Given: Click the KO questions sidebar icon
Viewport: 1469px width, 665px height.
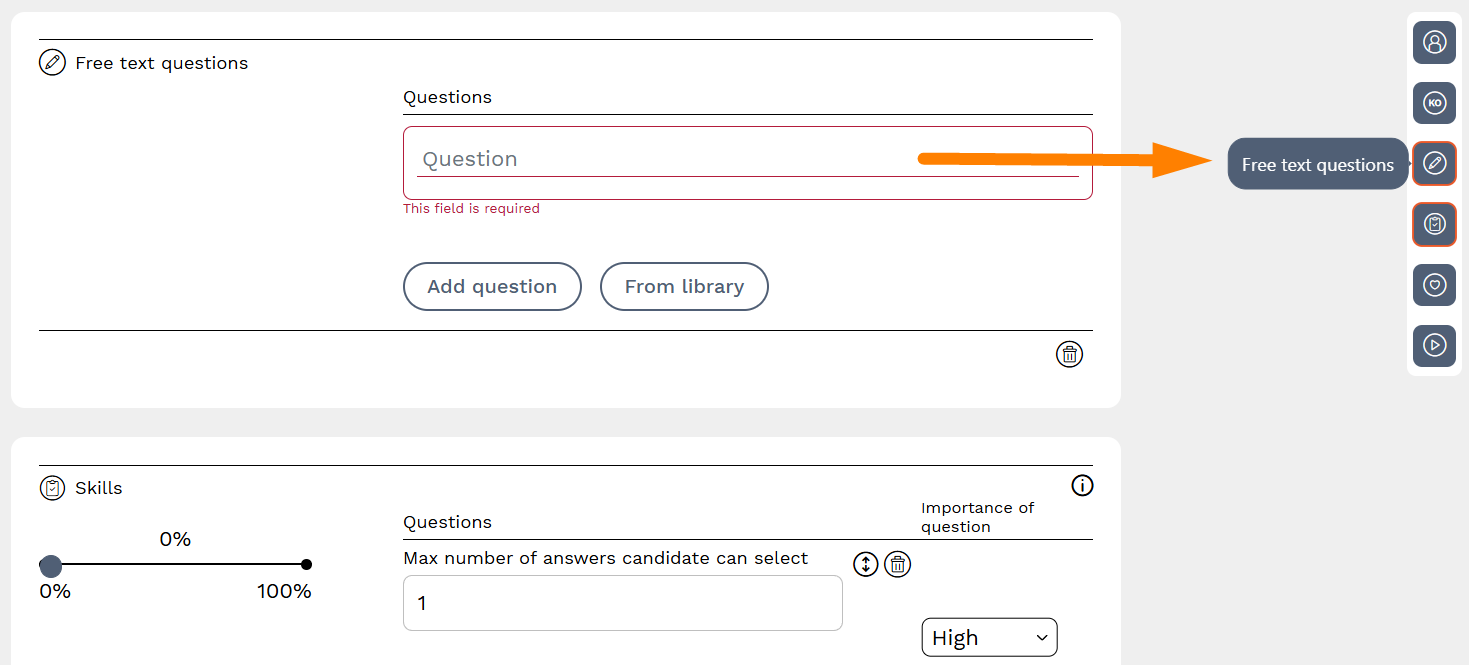Looking at the screenshot, I should pos(1434,103).
